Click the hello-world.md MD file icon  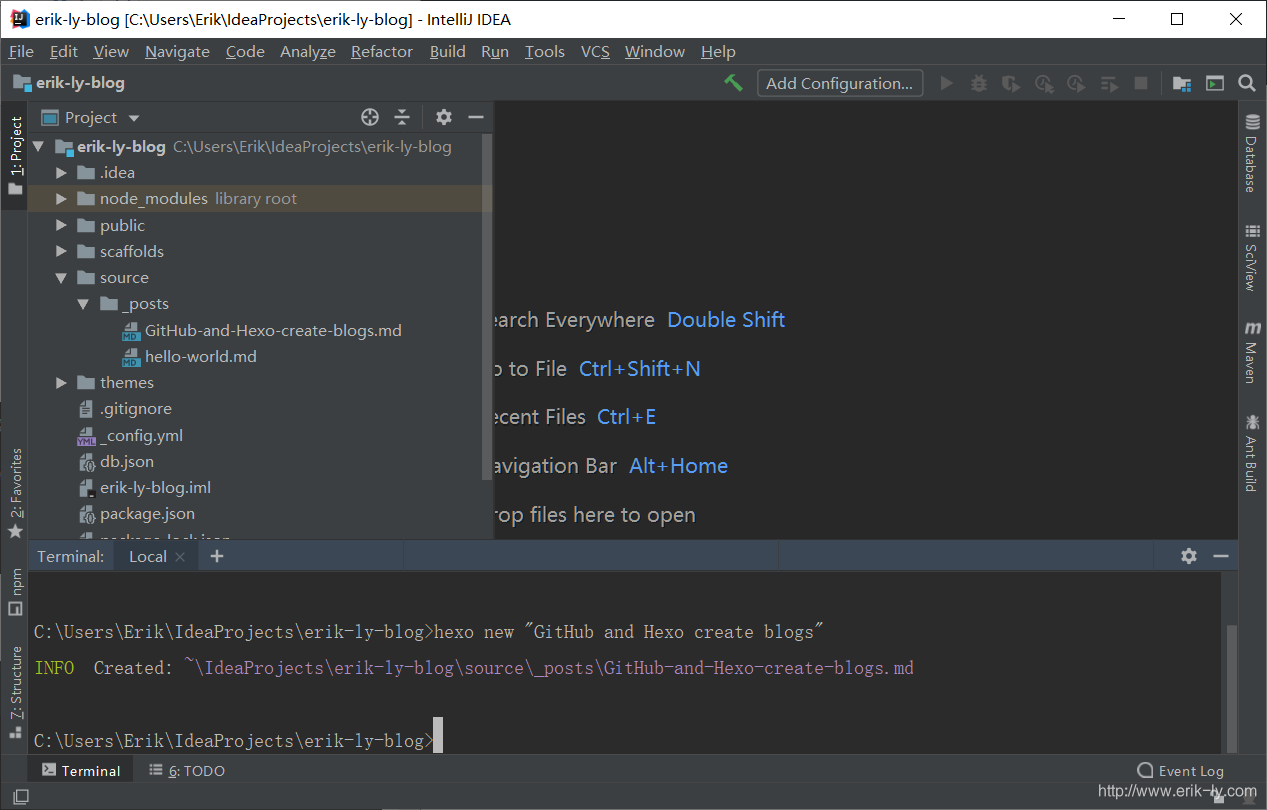pos(131,357)
